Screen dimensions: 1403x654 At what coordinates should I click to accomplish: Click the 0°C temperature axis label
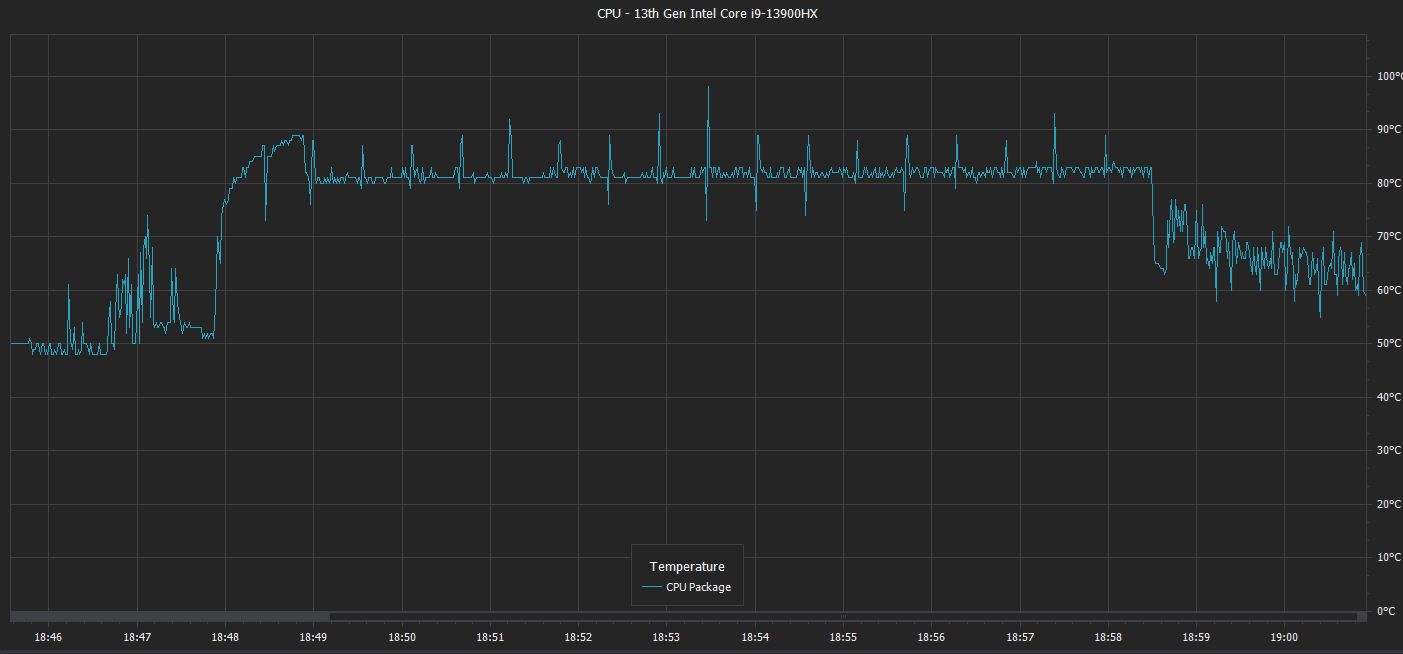pyautogui.click(x=1386, y=611)
